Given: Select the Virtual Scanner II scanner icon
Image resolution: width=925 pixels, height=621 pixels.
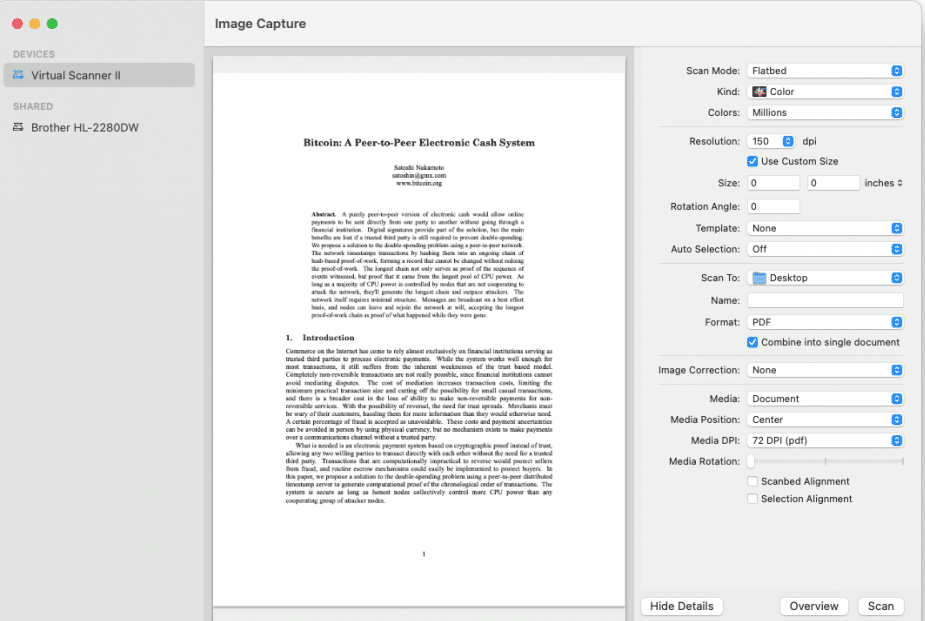Looking at the screenshot, I should pyautogui.click(x=20, y=74).
